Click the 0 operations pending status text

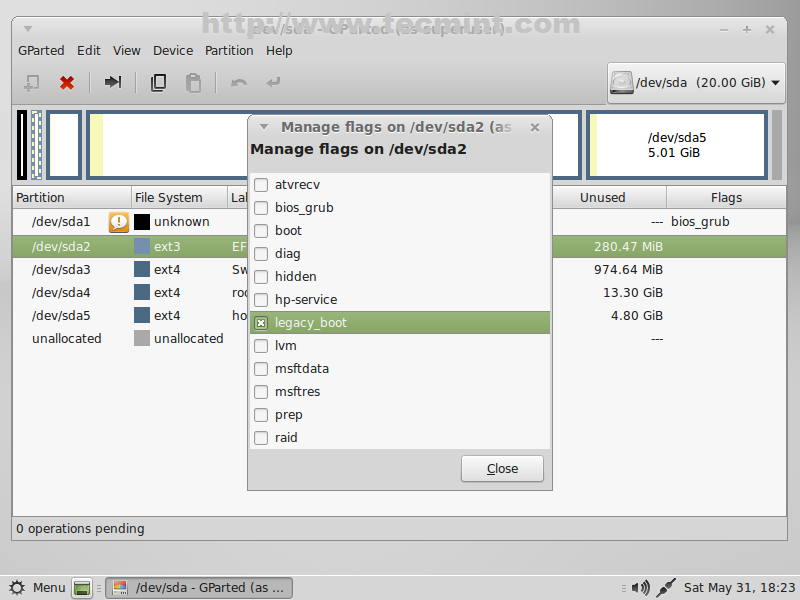pos(80,529)
